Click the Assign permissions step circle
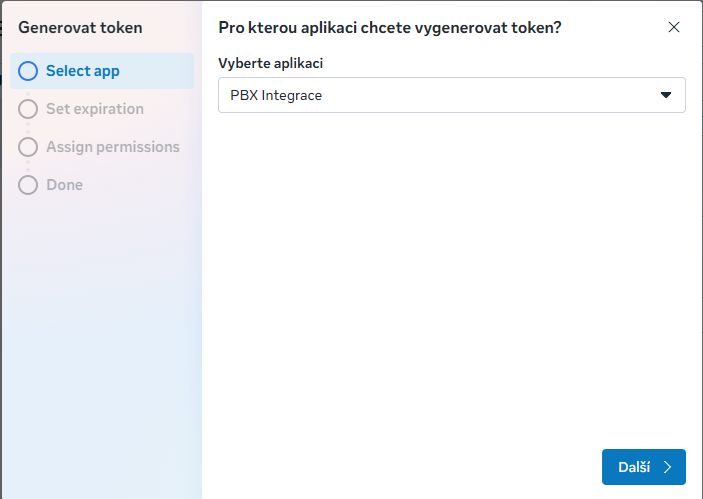Viewport: 703px width, 499px height. [x=28, y=147]
